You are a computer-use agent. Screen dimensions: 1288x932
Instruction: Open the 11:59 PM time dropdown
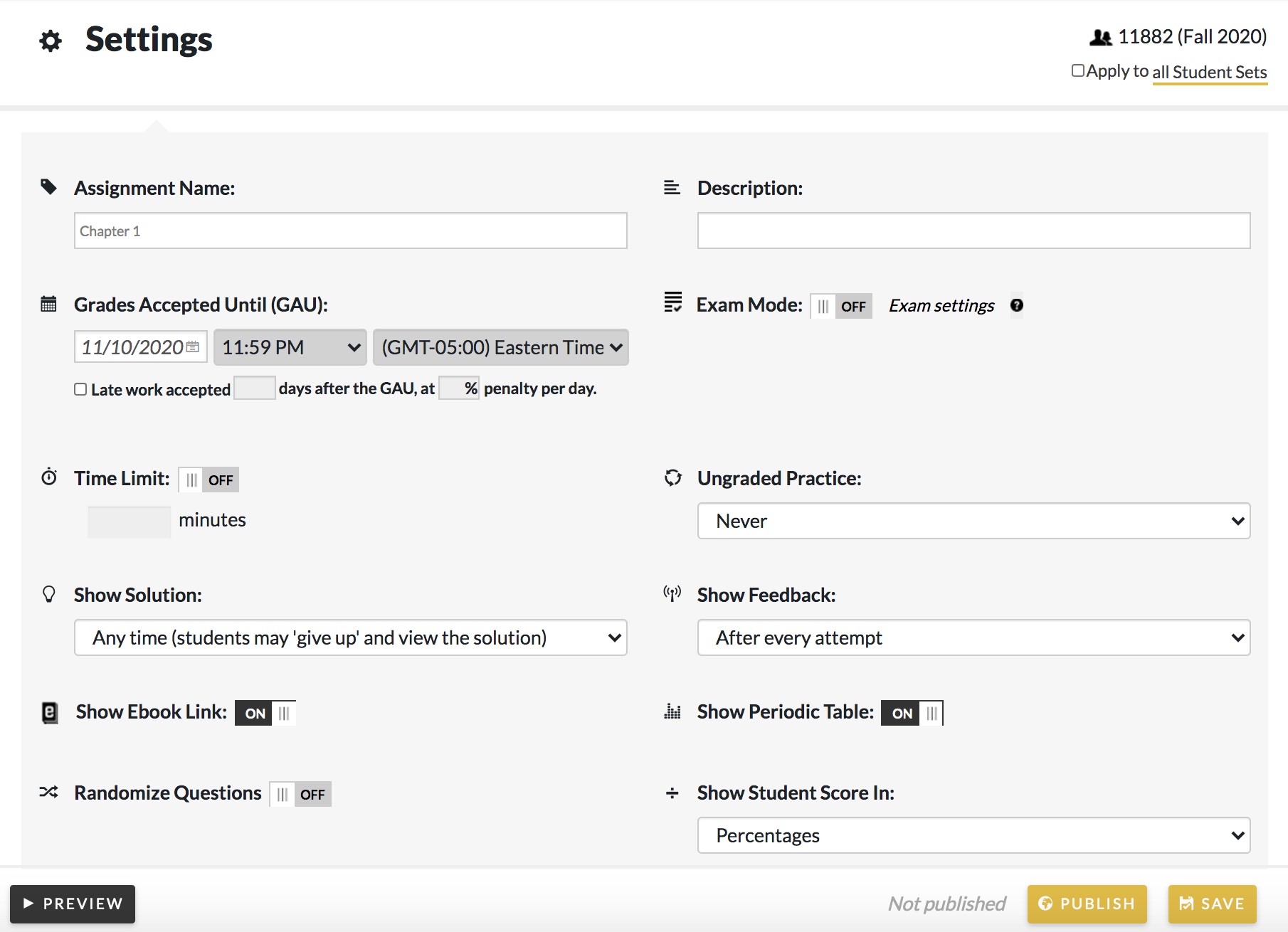[290, 347]
